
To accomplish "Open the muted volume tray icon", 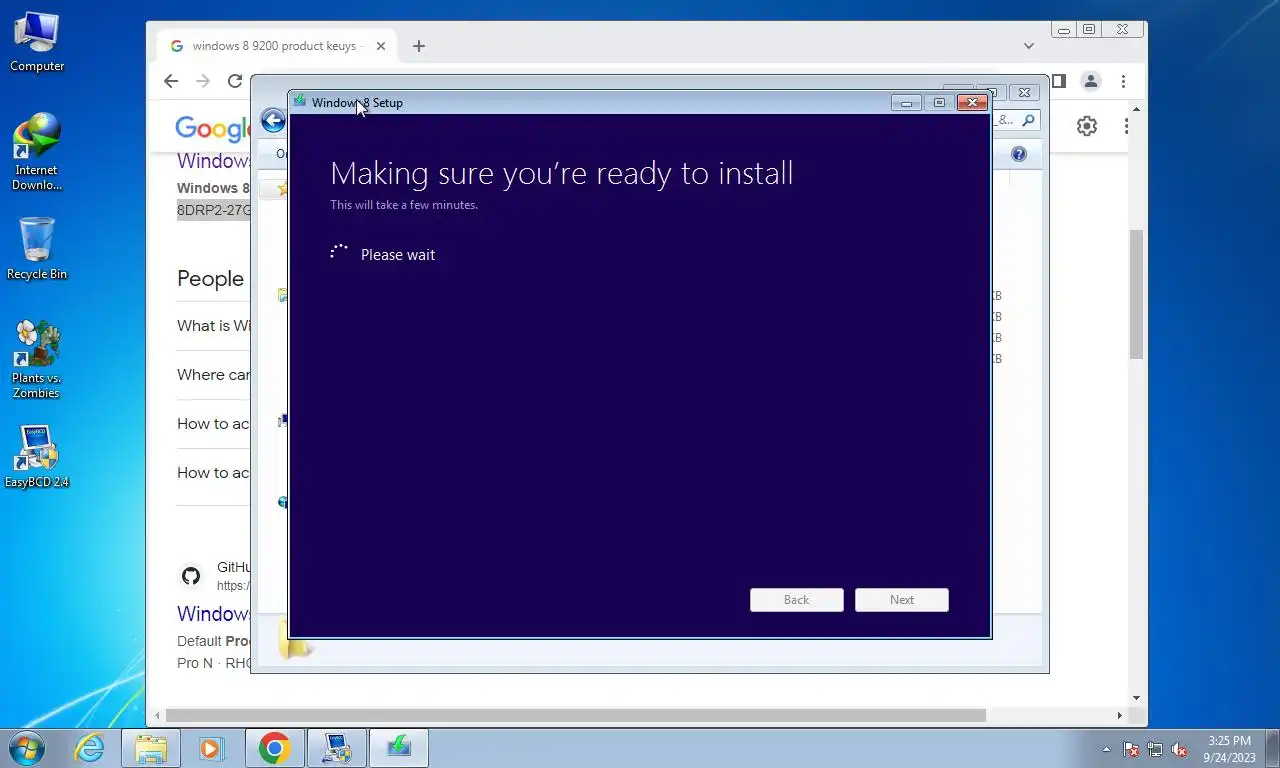I will pyautogui.click(x=1179, y=749).
